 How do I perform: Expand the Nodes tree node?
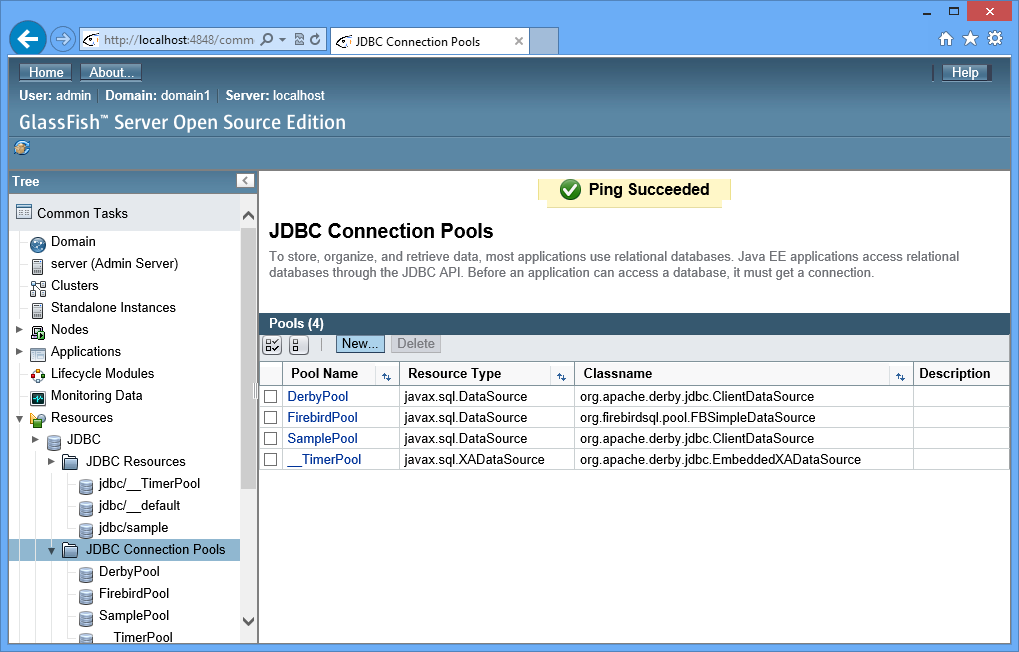pos(19,330)
